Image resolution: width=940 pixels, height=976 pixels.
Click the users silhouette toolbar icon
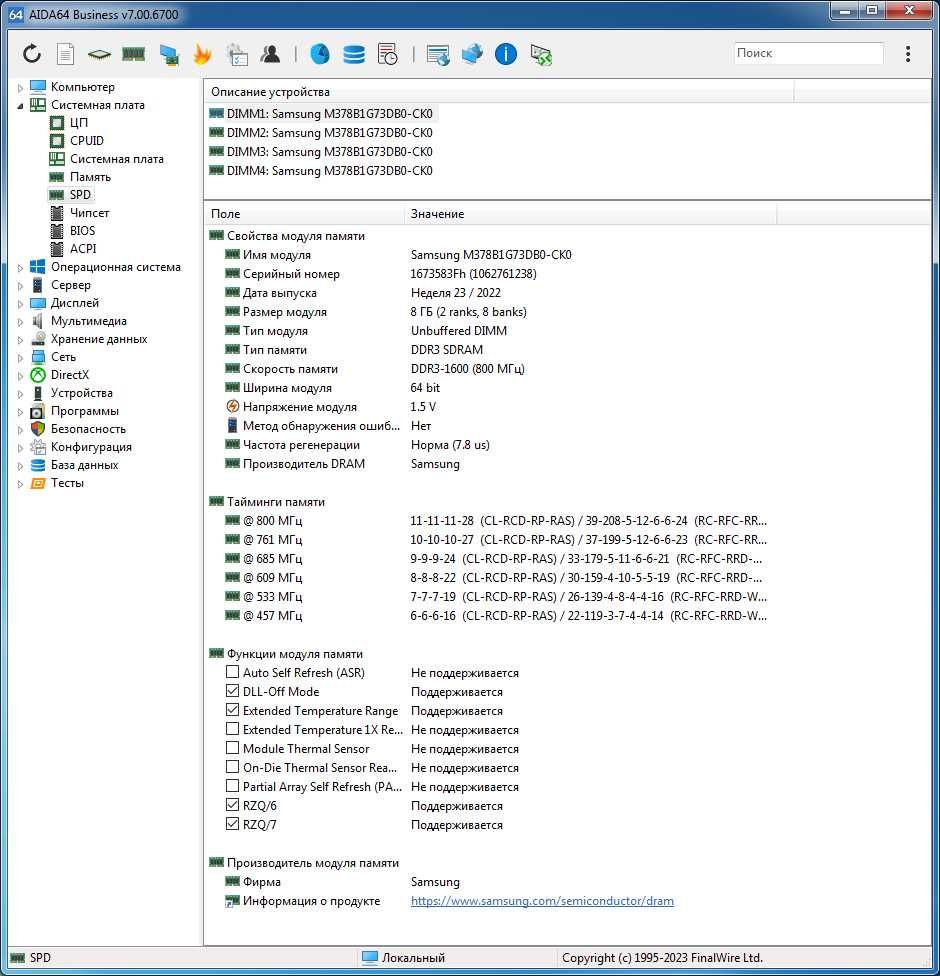(x=270, y=54)
